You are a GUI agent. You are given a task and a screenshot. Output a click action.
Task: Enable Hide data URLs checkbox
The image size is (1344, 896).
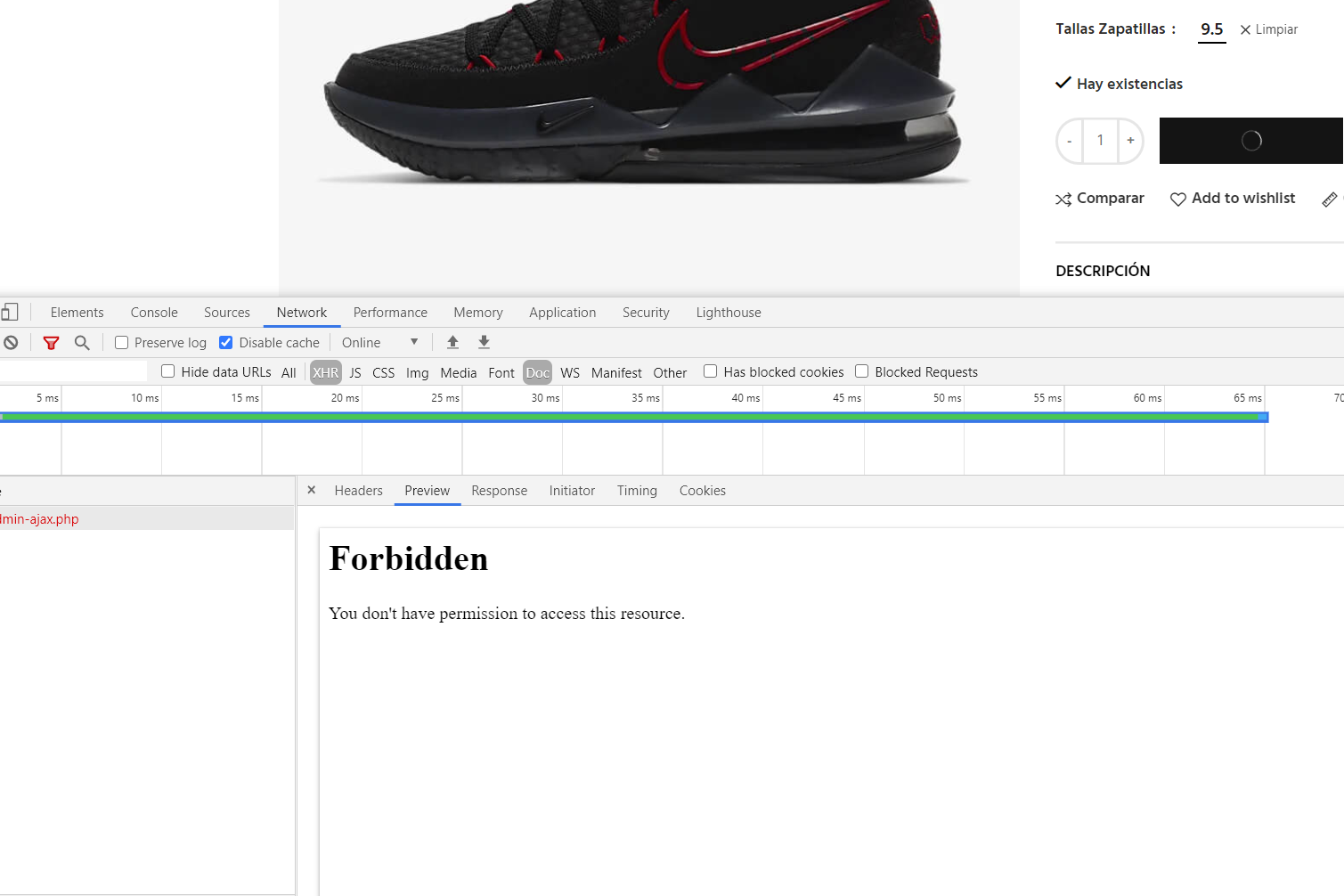click(x=167, y=371)
